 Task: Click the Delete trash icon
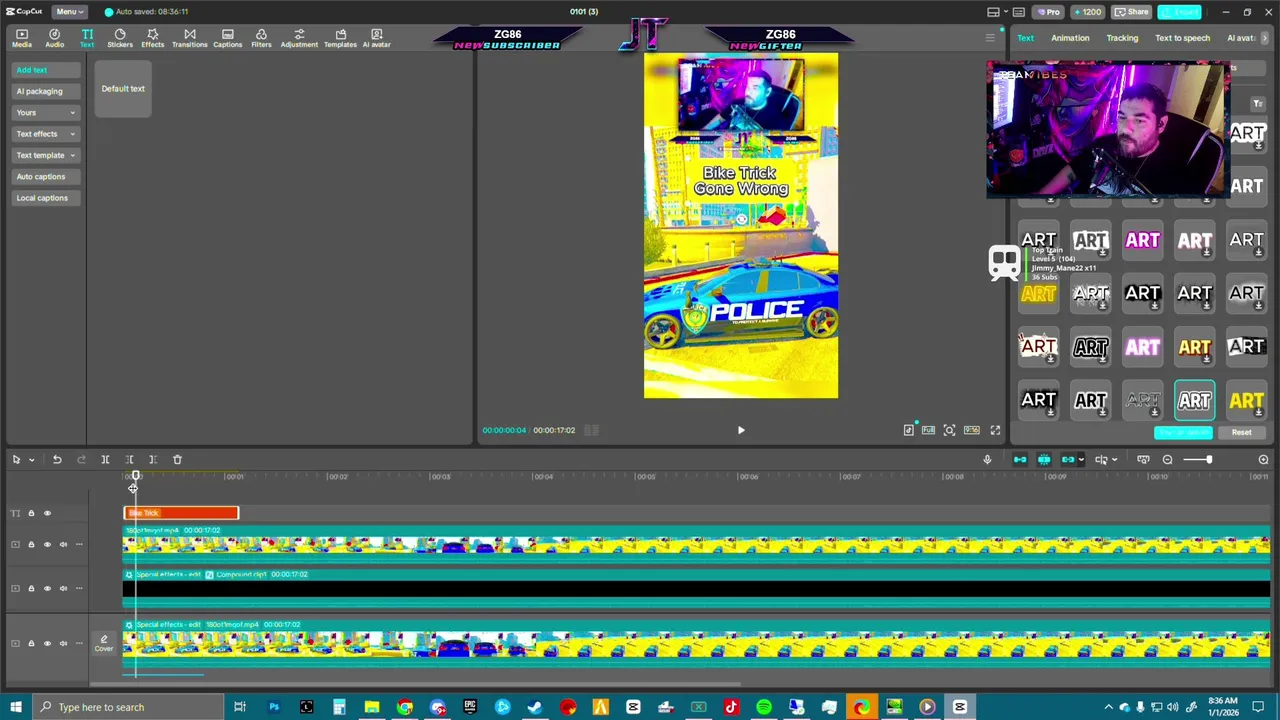click(177, 459)
